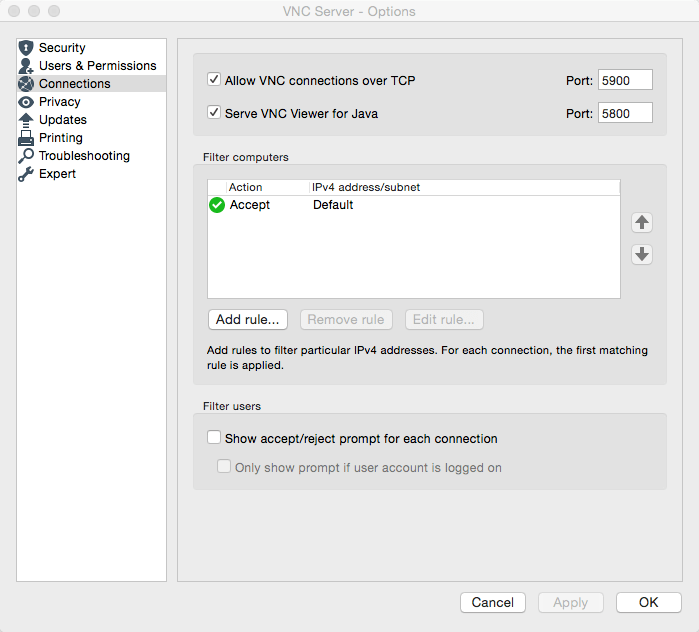Move rule up with up arrow
The height and width of the screenshot is (632, 699).
pyautogui.click(x=642, y=222)
